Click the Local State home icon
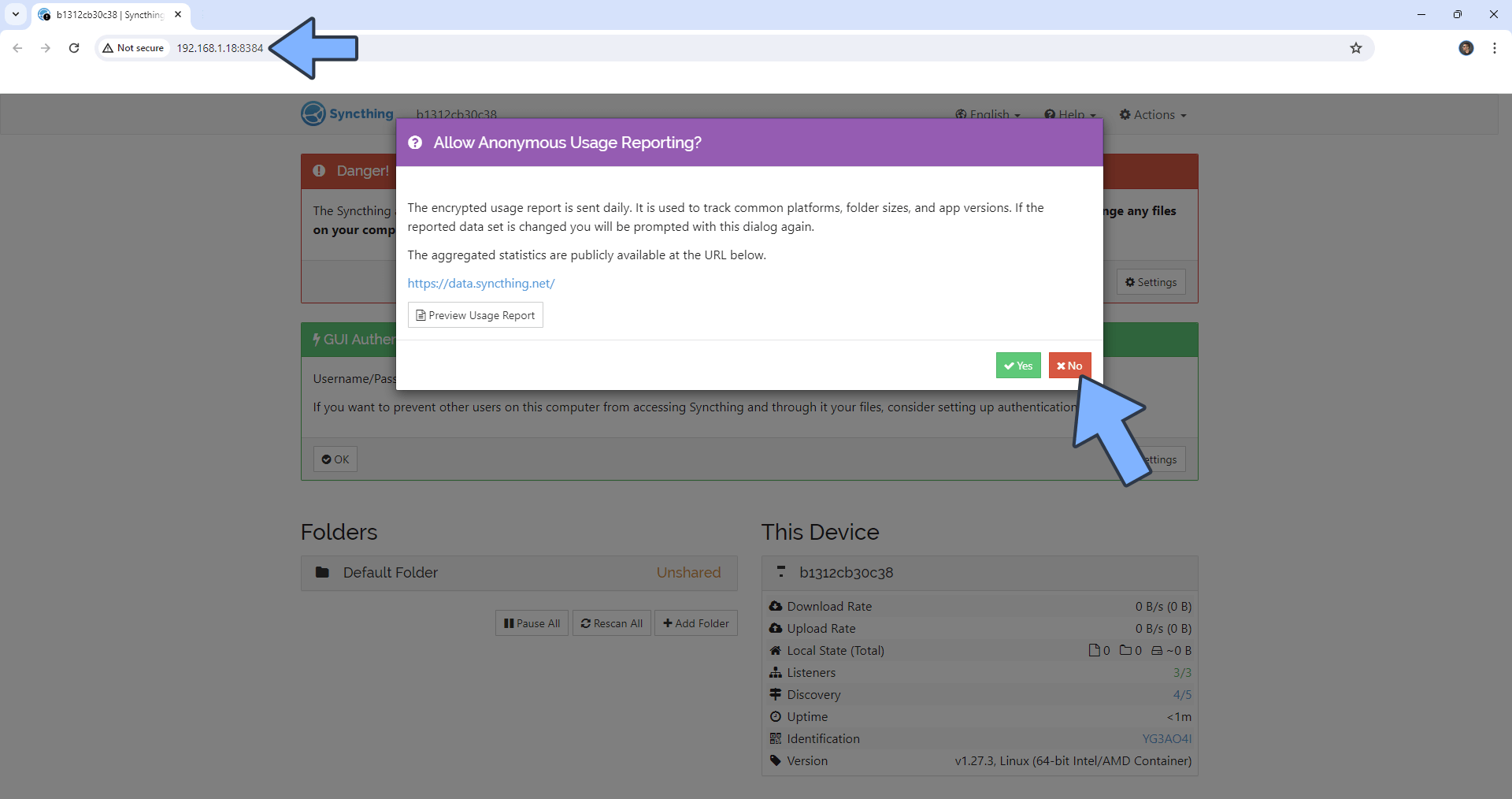 (776, 650)
